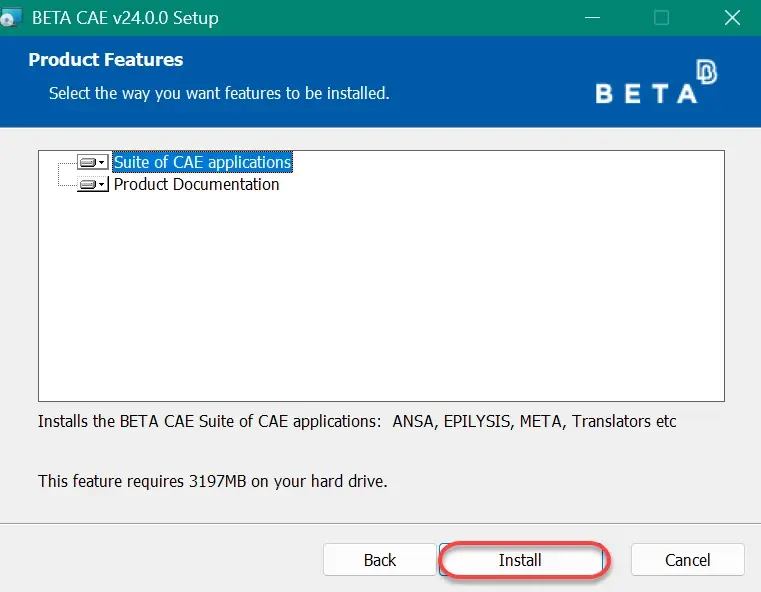
Task: Select the Suite of CAE applications feature
Action: [202, 162]
